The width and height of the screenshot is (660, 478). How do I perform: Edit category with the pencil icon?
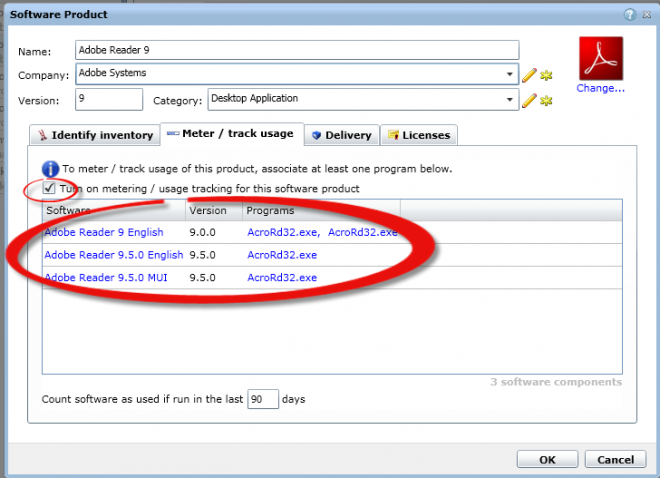(529, 101)
